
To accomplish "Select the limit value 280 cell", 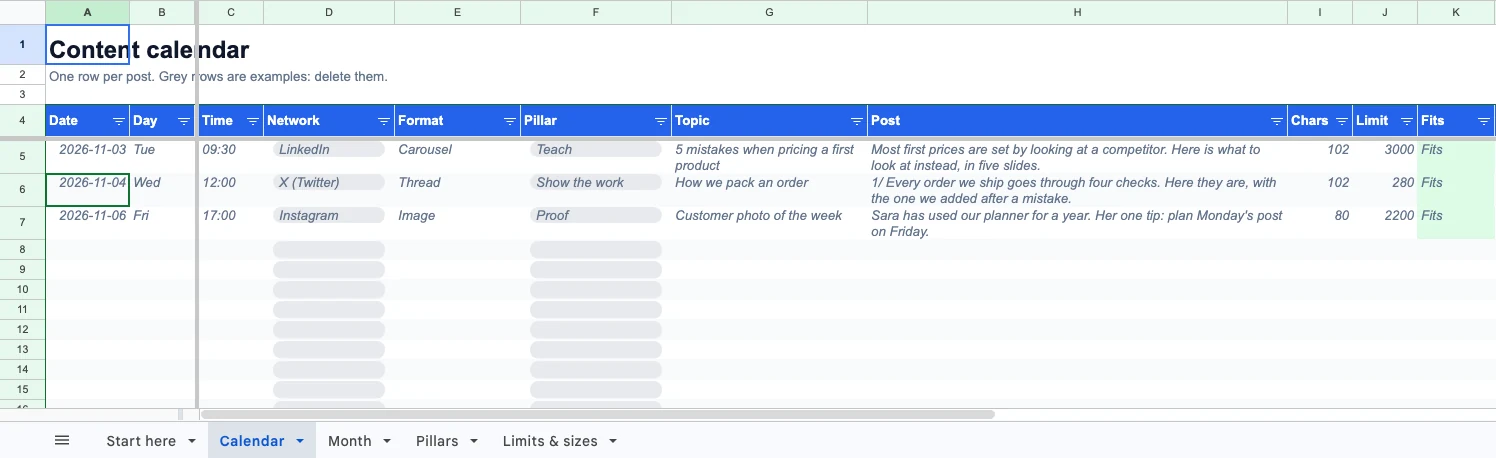I will [1385, 189].
